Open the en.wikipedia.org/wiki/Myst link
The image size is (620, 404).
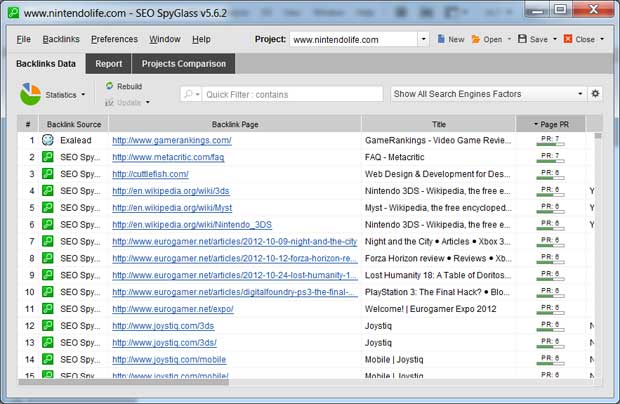pyautogui.click(x=172, y=208)
